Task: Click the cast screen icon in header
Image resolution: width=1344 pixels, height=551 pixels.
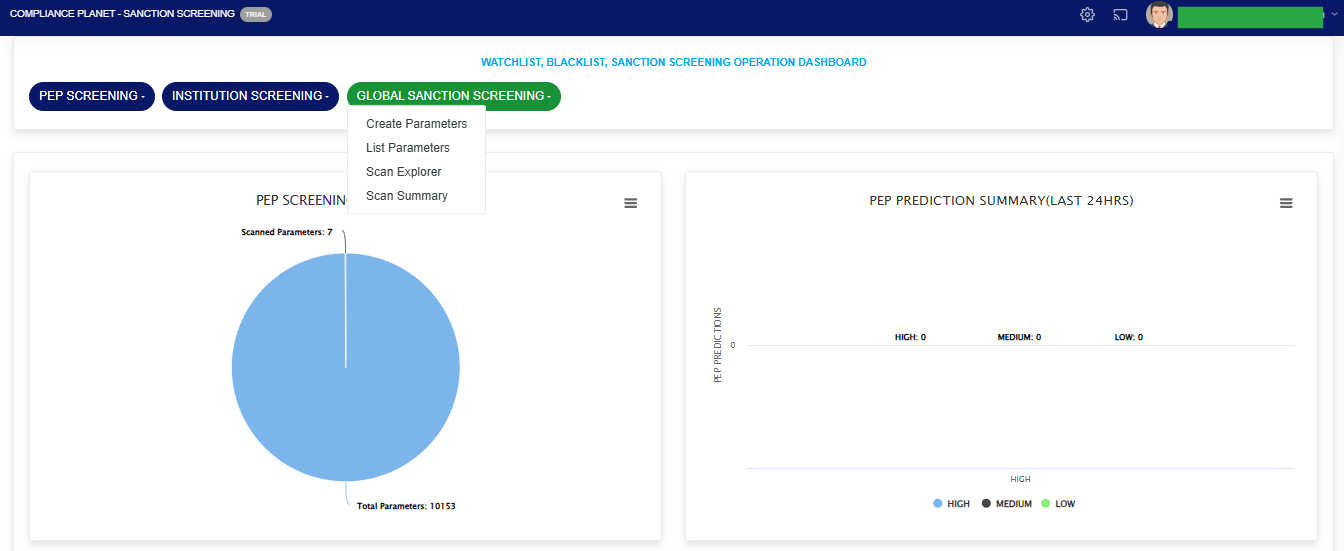Action: click(1120, 15)
